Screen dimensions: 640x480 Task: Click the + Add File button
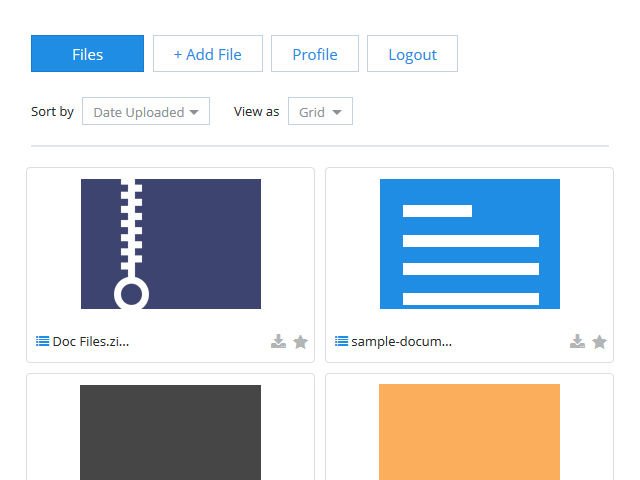tap(208, 53)
